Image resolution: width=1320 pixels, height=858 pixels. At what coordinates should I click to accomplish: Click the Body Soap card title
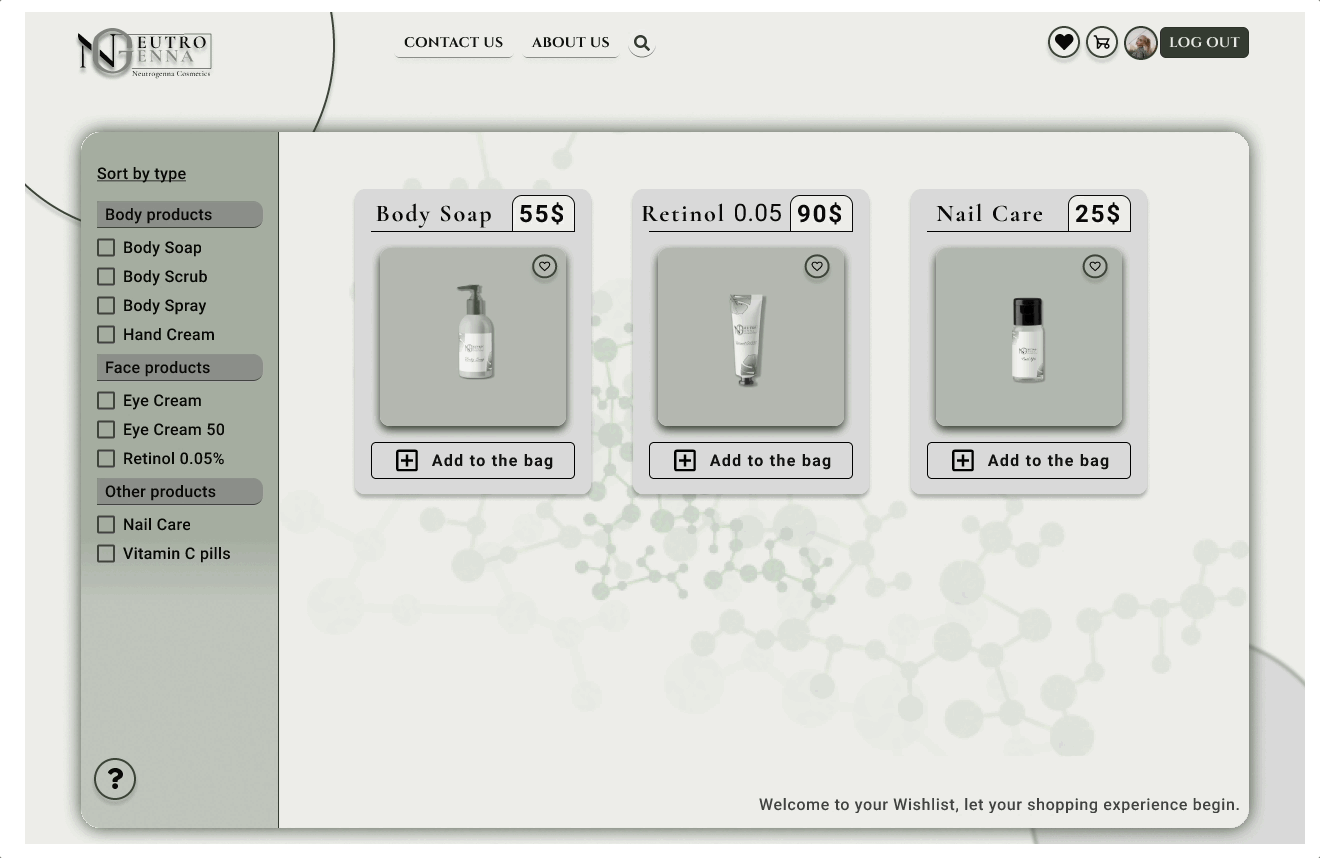434,214
